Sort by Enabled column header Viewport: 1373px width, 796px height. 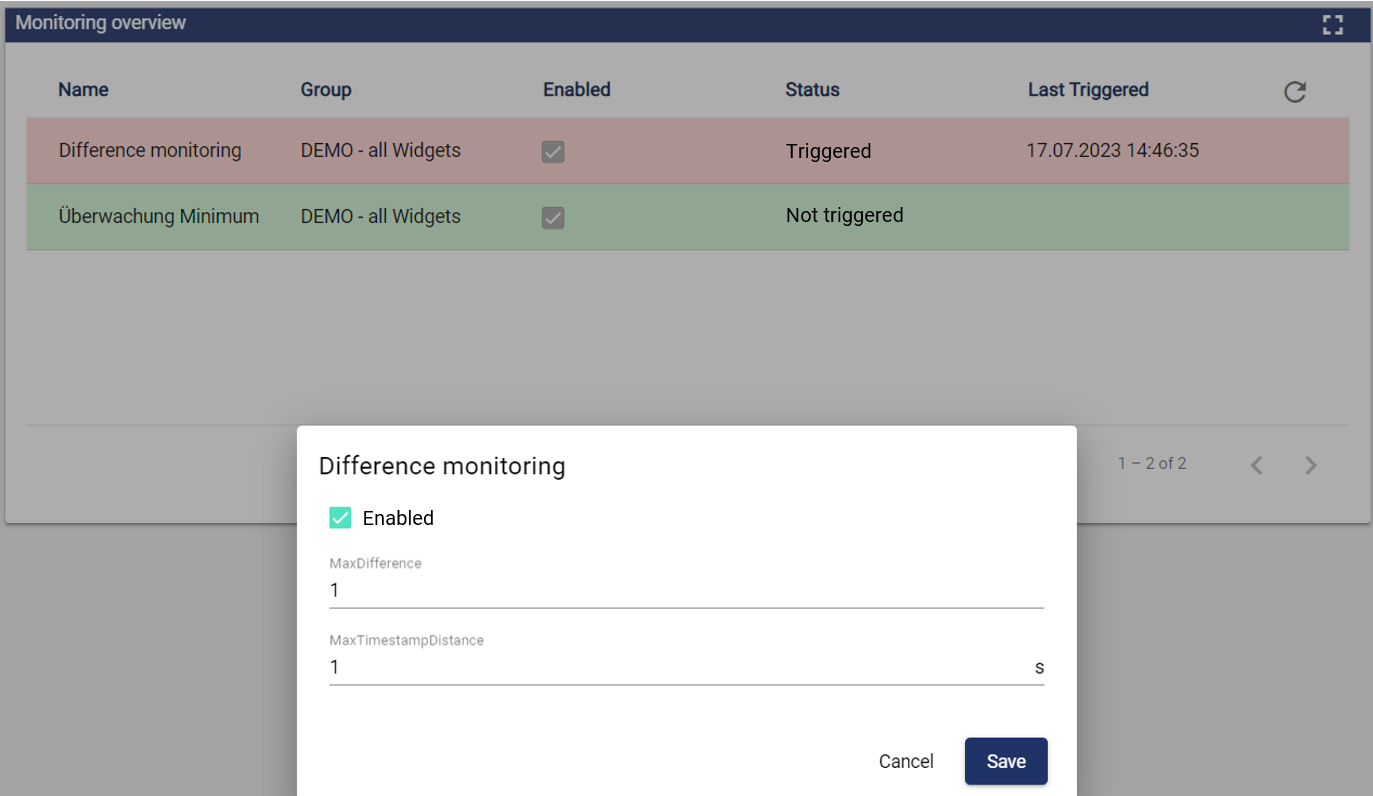click(x=576, y=90)
